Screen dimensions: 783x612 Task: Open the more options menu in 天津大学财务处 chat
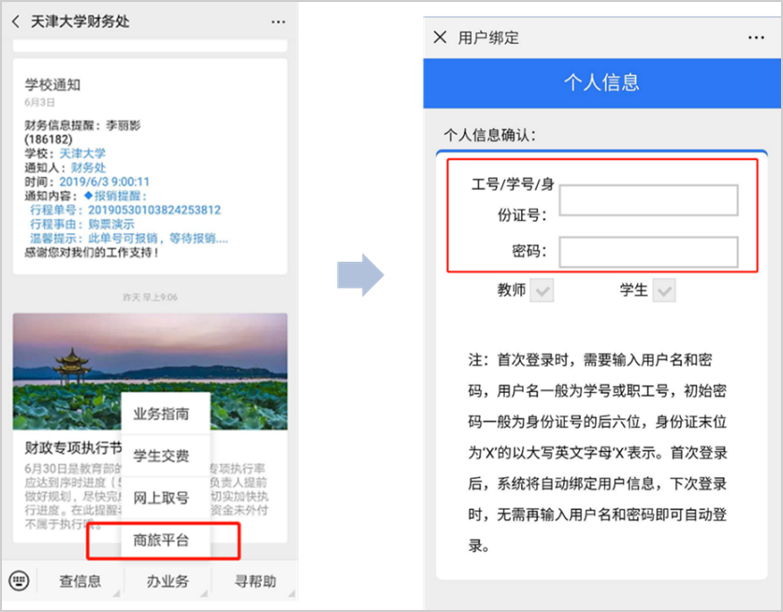[277, 21]
